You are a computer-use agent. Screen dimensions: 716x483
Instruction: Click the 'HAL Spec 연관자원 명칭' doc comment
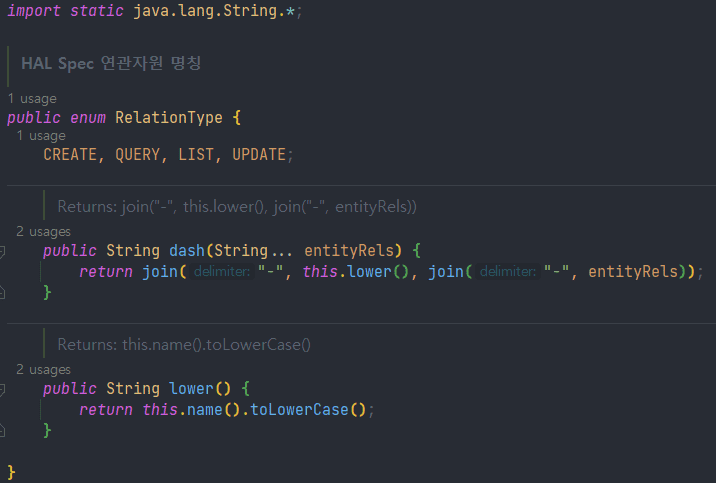111,63
